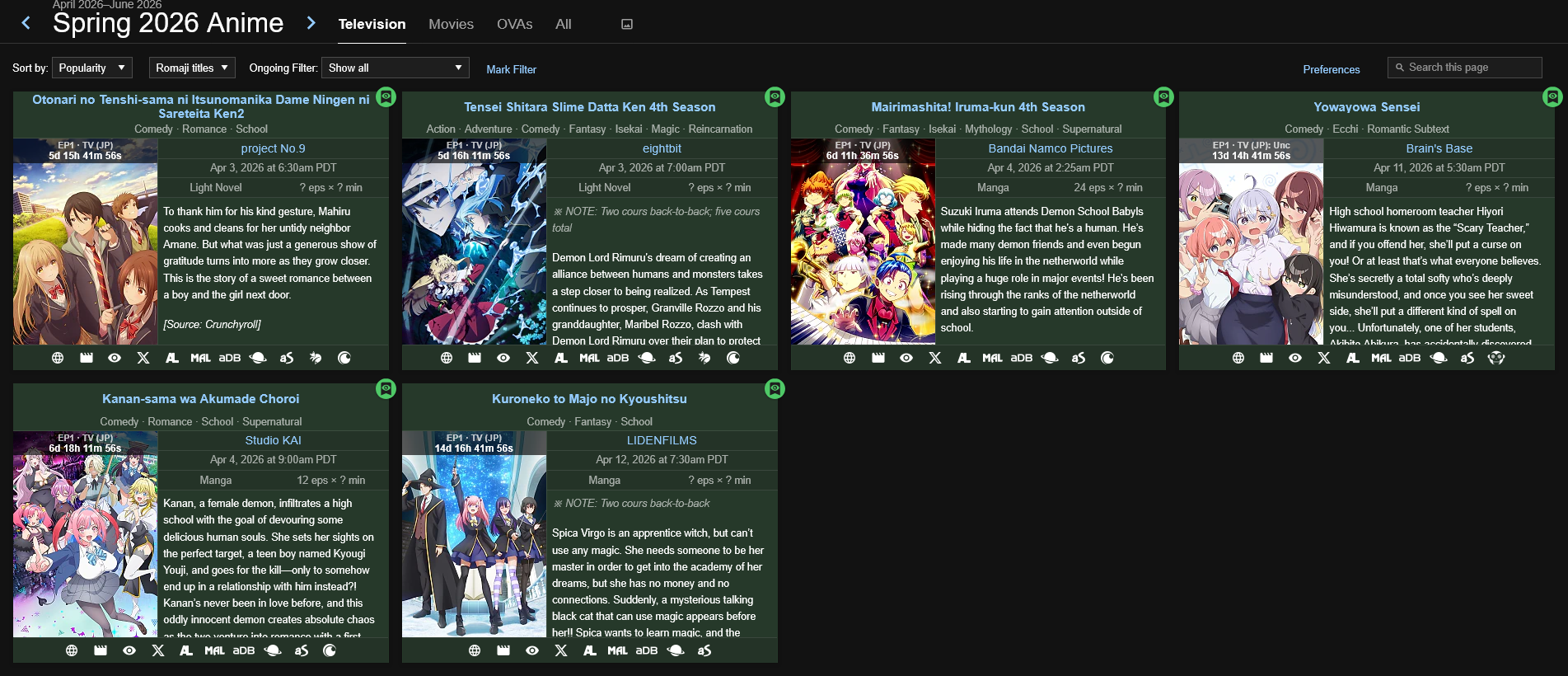Open MAL link for Kuroneko to Majo no Kyoushitsu
The image size is (1568, 676).
(x=617, y=650)
